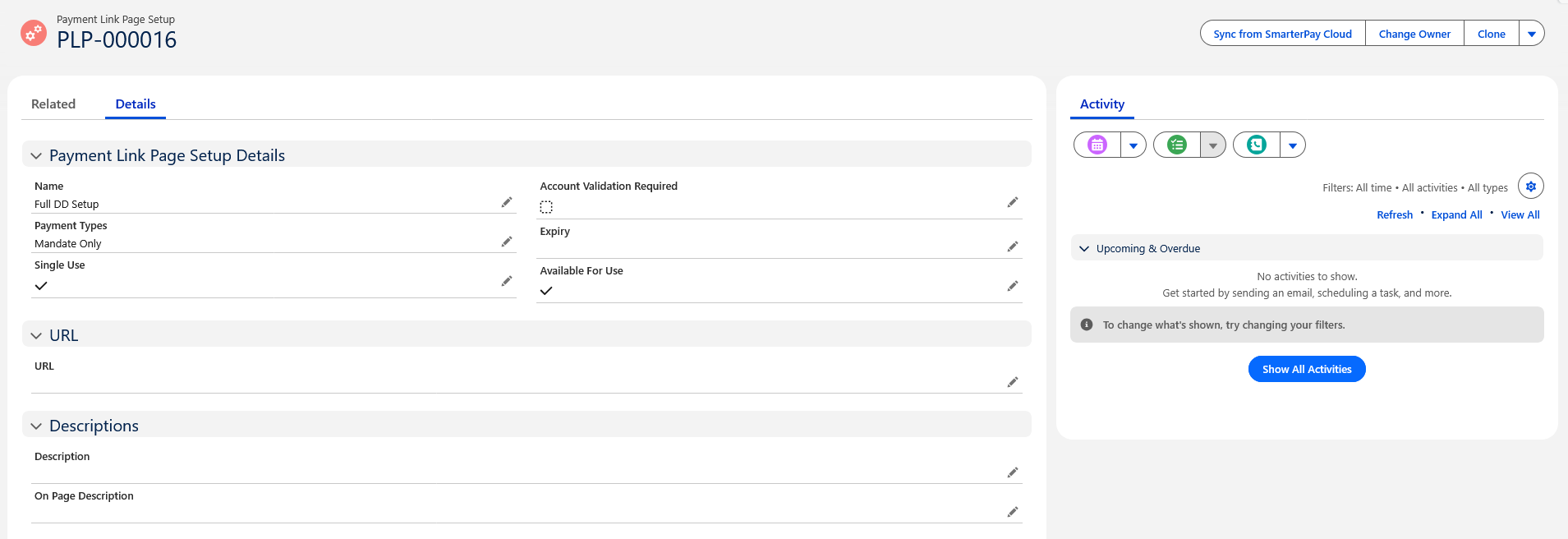Click Sync from SmarterPay Cloud button
This screenshot has width=1568, height=539.
point(1282,34)
